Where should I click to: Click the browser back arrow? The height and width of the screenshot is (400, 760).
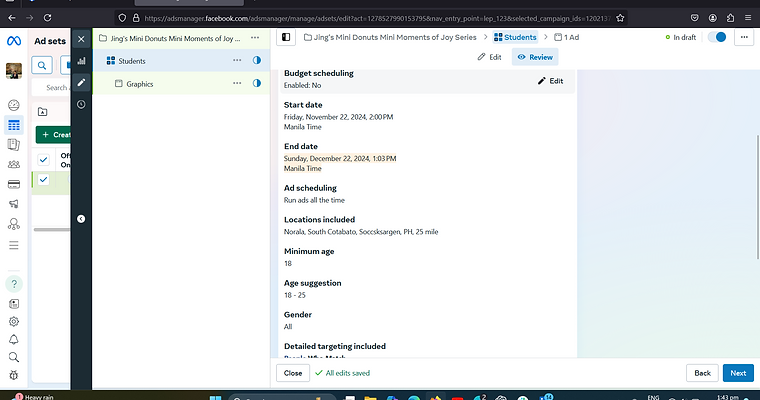[12, 18]
